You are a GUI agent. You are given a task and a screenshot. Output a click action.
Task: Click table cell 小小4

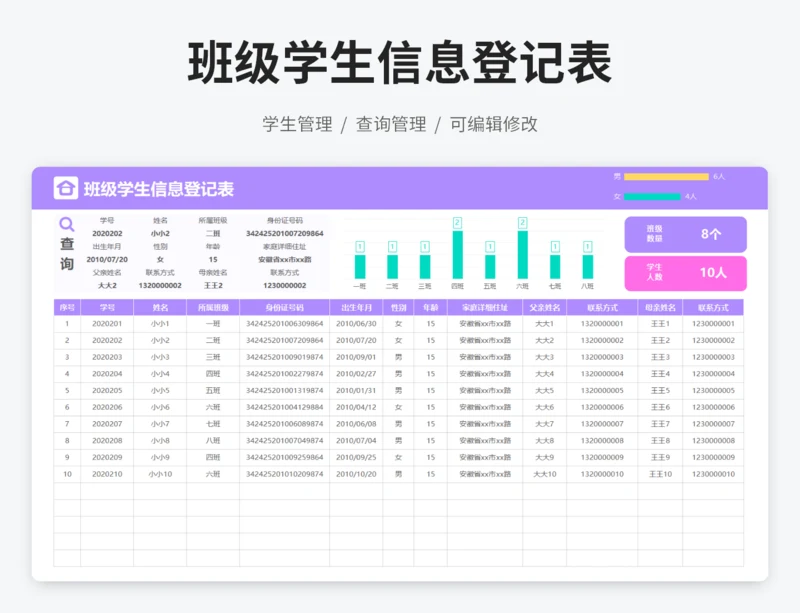[160, 374]
